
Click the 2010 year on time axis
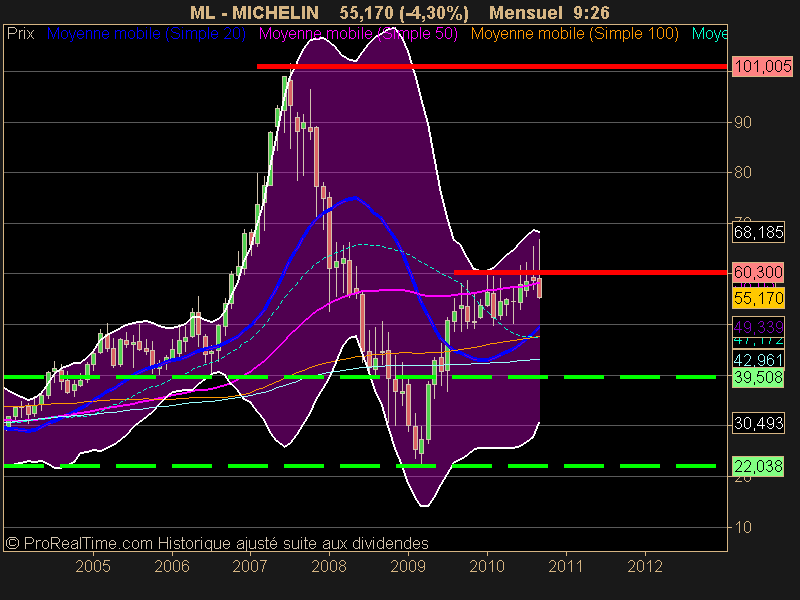(487, 566)
